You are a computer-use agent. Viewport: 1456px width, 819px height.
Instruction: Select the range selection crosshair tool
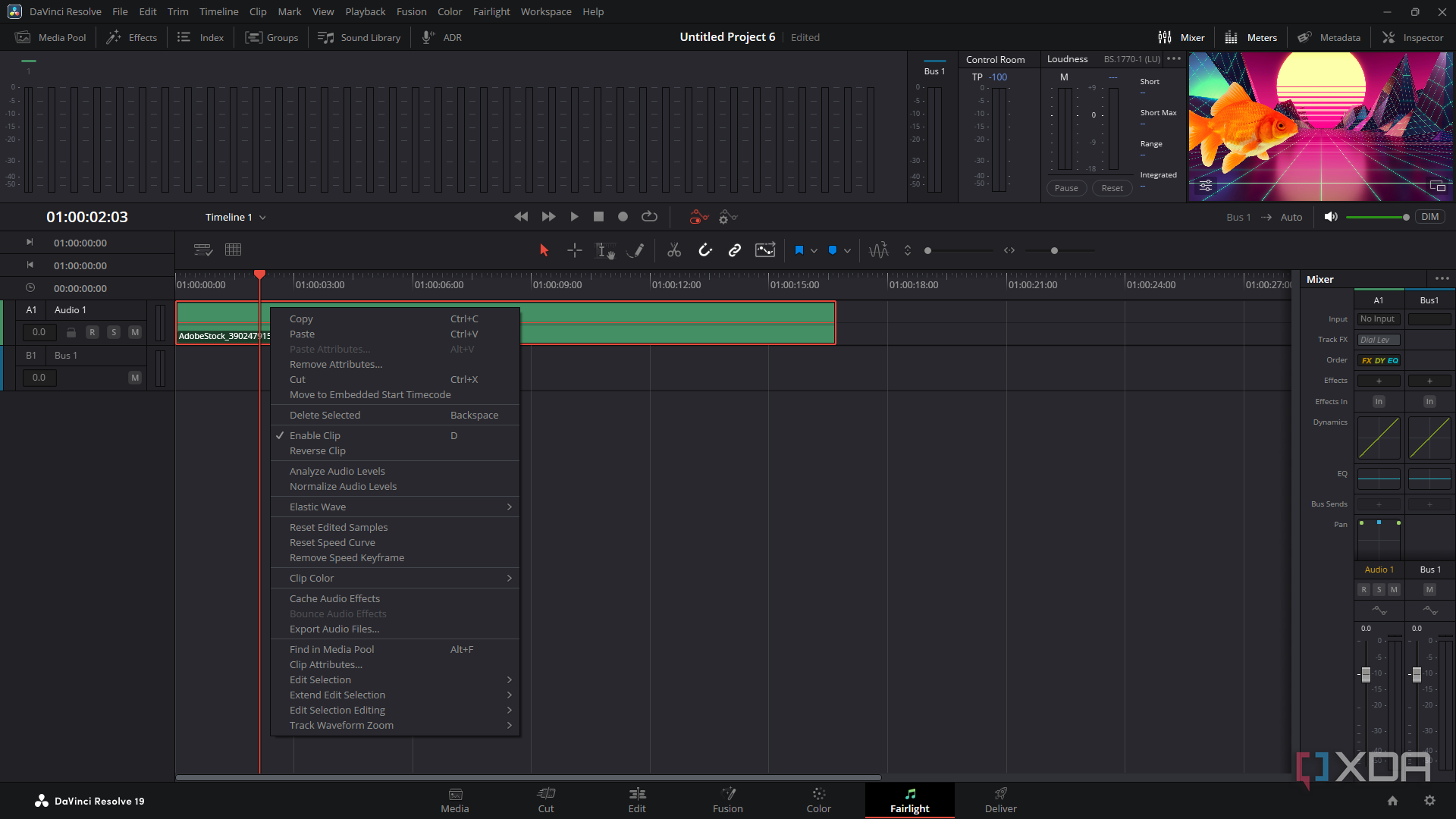point(575,250)
